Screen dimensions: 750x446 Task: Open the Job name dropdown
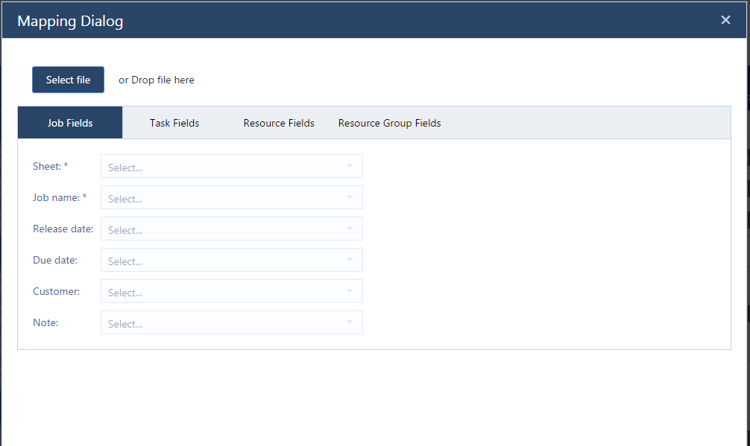click(x=232, y=197)
